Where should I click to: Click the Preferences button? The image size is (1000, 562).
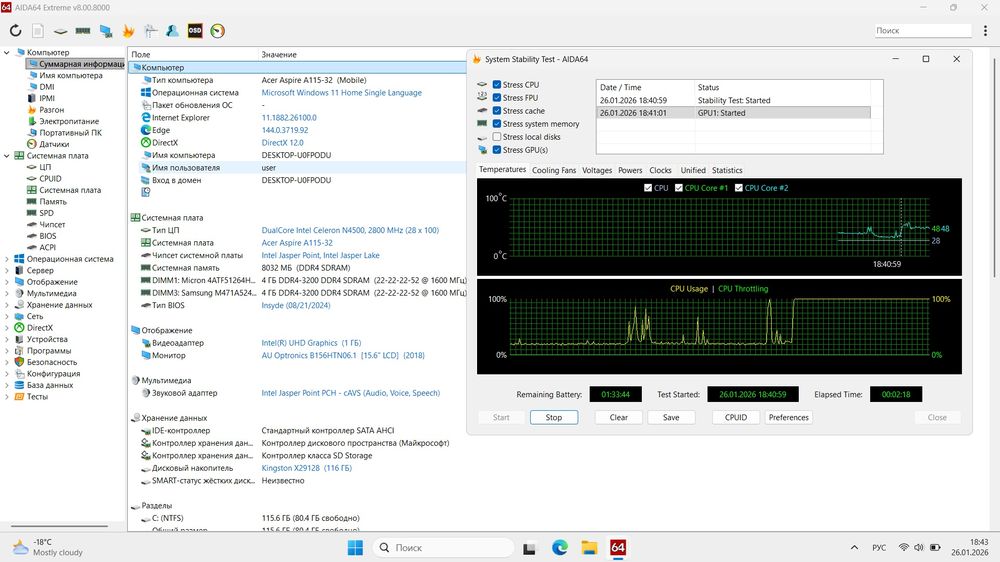(x=788, y=417)
